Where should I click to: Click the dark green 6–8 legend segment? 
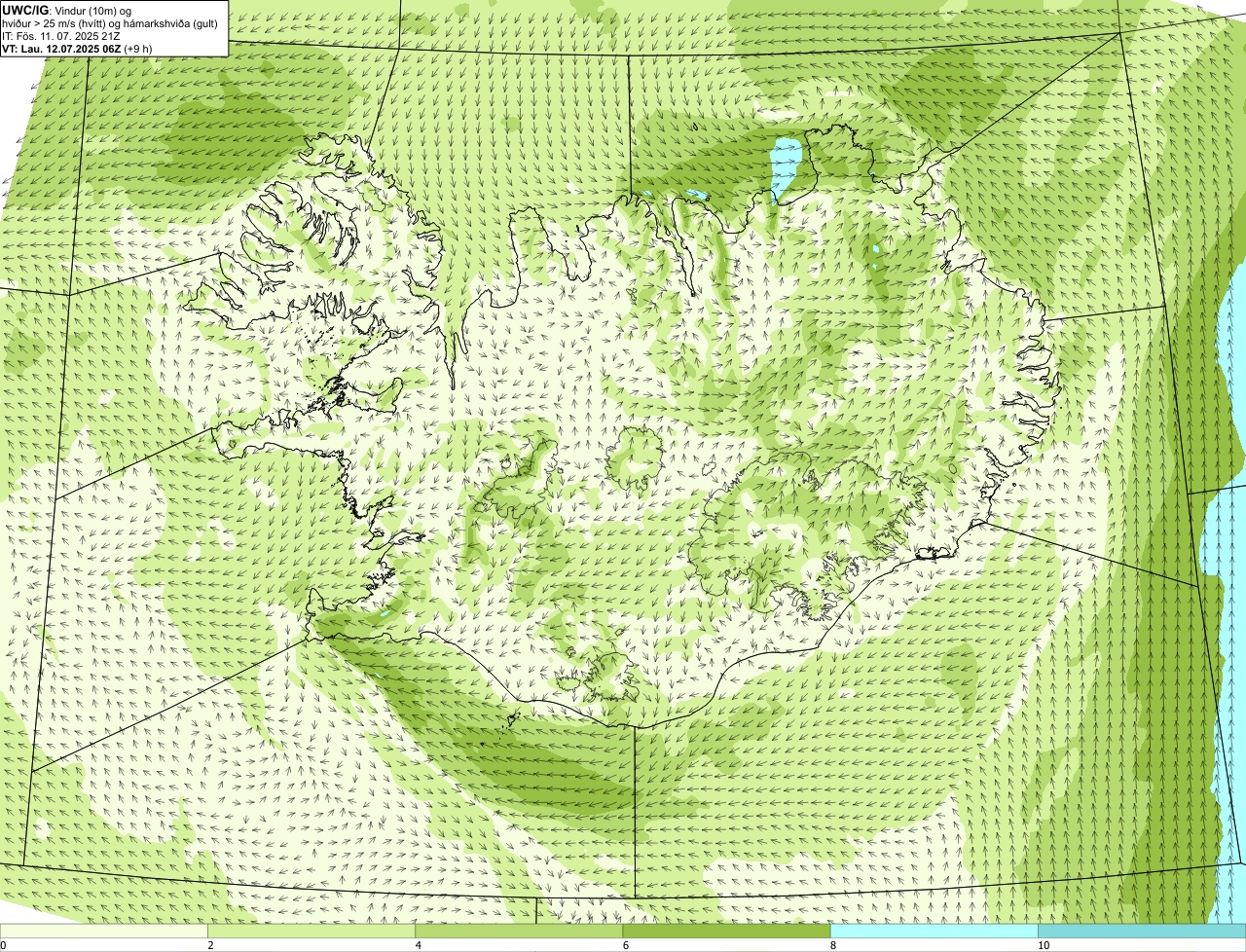pos(726,932)
